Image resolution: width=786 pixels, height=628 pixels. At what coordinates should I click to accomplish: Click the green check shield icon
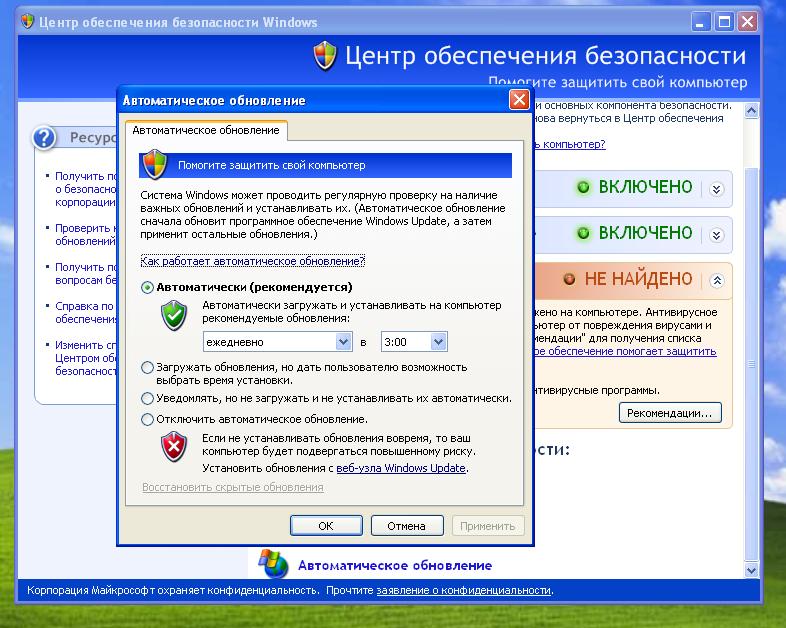(x=173, y=315)
